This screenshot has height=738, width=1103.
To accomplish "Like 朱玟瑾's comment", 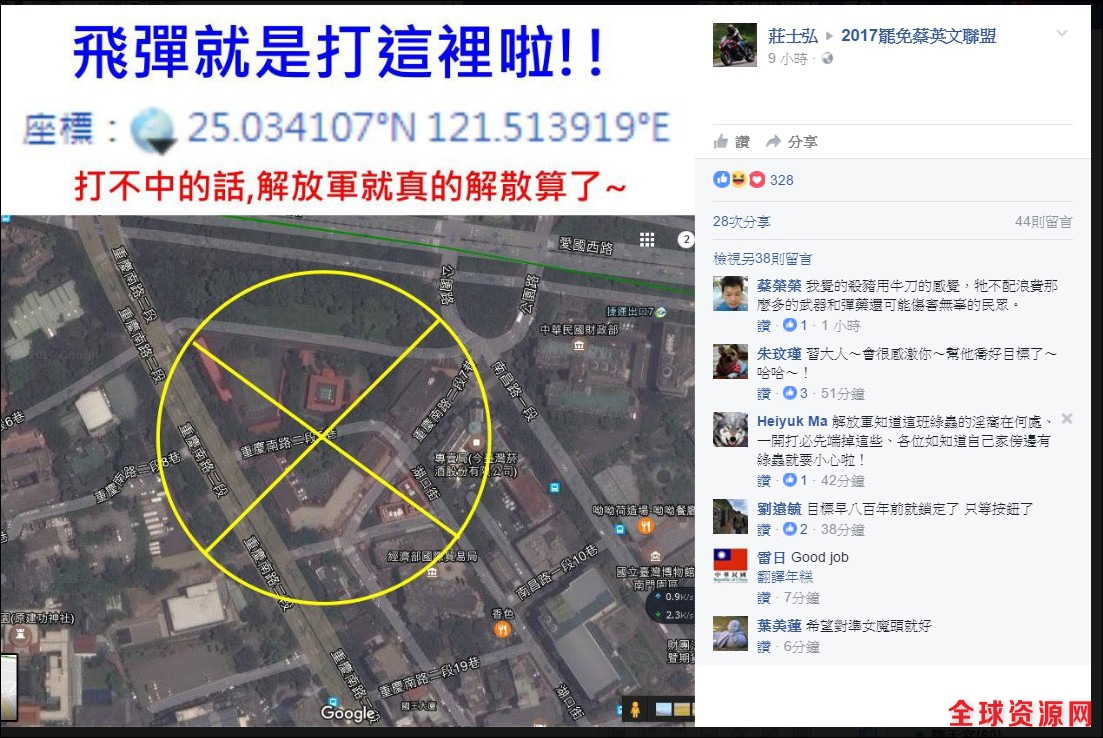I will [x=763, y=394].
